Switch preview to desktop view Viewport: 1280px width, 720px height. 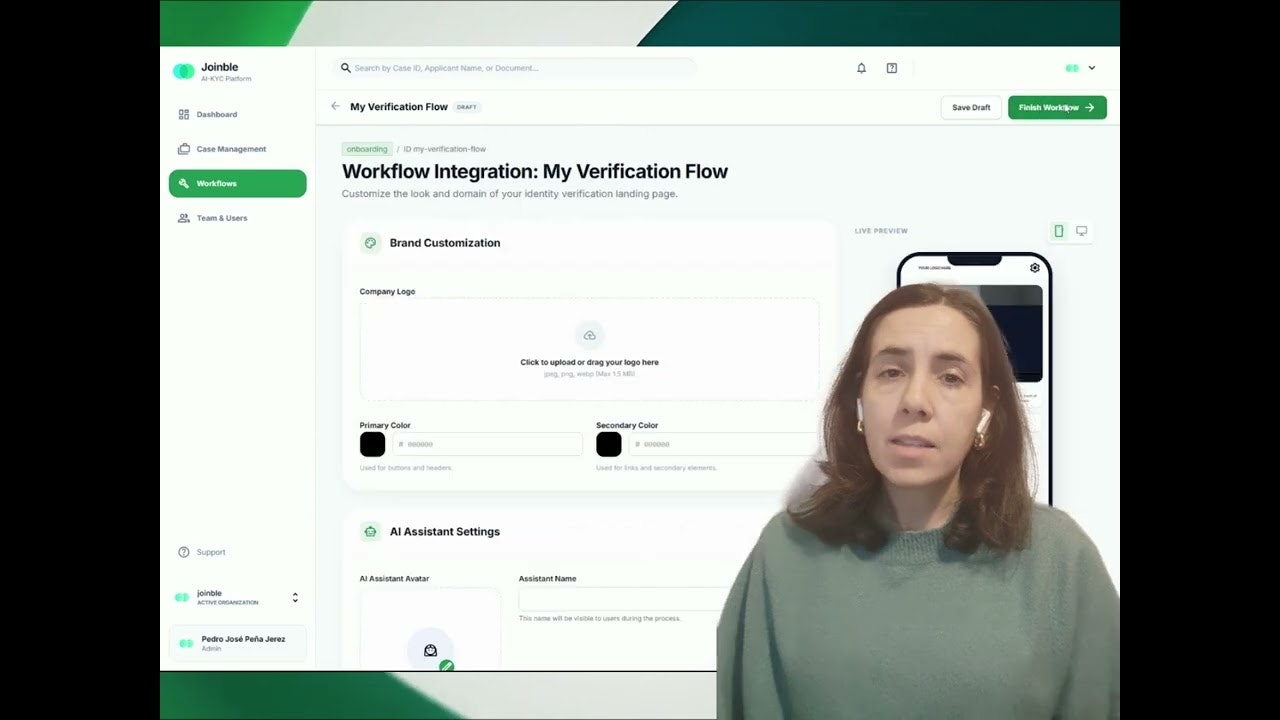pos(1082,230)
